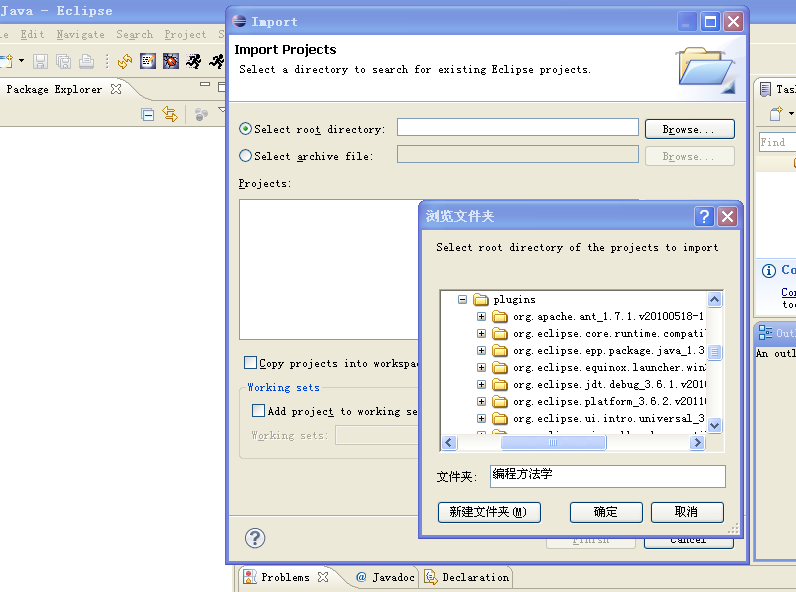Close the Problems tab
The width and height of the screenshot is (796, 592).
tap(323, 577)
